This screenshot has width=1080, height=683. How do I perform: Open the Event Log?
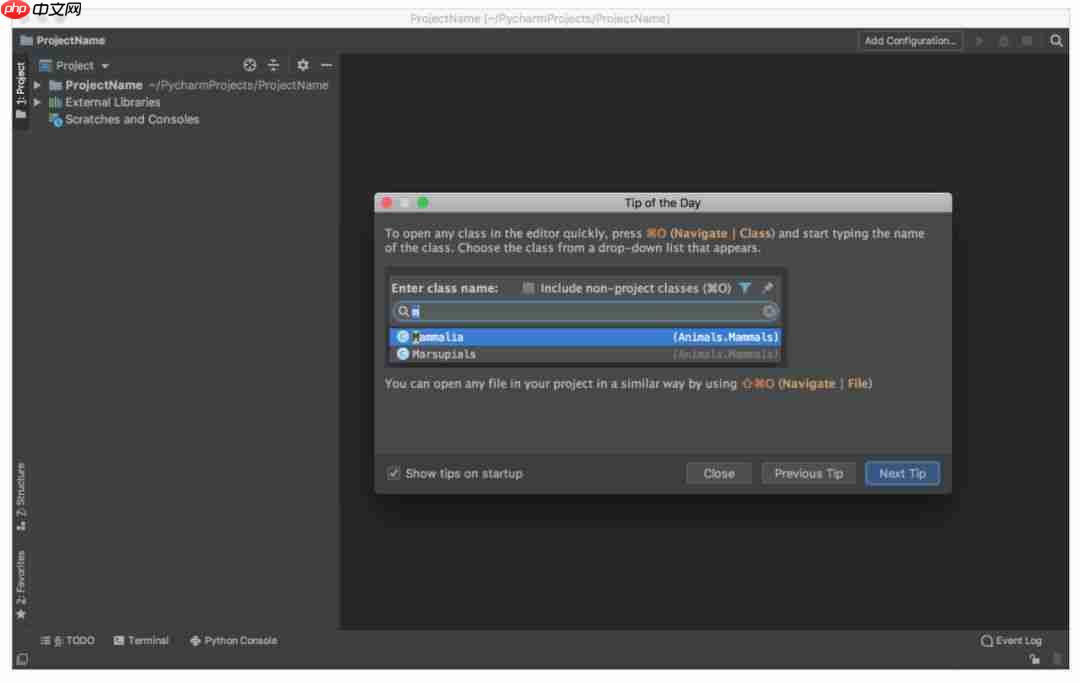(x=1014, y=640)
